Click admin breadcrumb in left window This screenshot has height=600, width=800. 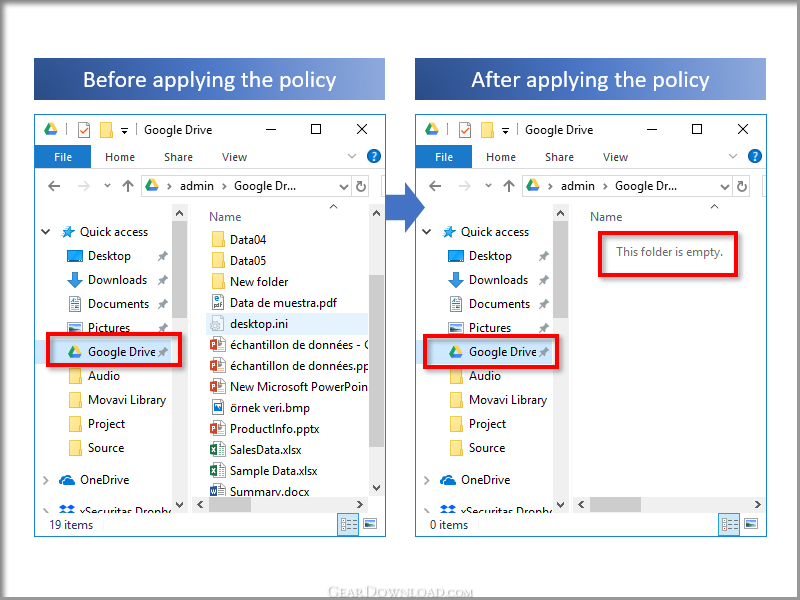pos(196,186)
